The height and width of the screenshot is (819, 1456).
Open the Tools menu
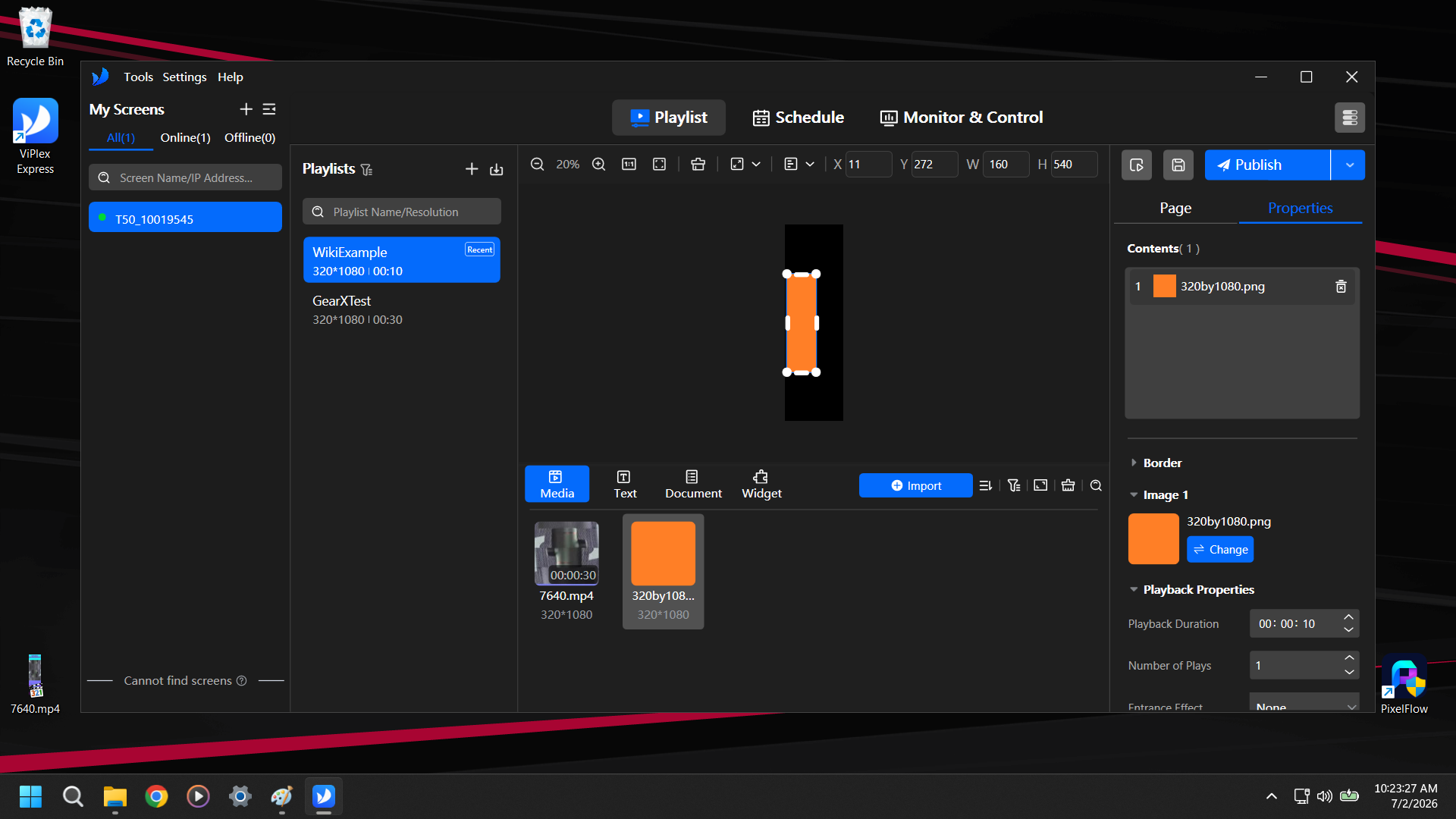138,77
